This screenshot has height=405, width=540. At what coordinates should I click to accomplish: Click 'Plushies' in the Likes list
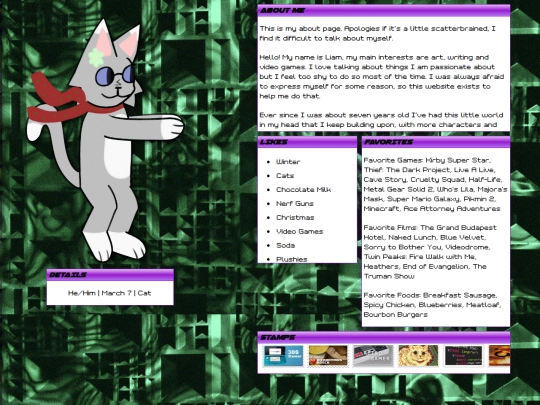(x=291, y=259)
